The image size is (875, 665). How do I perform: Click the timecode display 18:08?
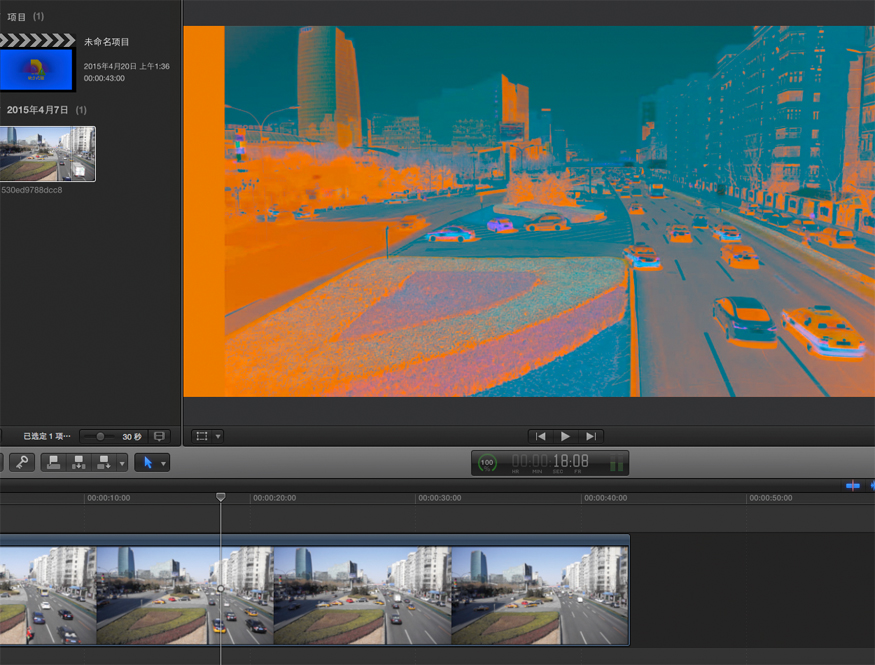pyautogui.click(x=570, y=462)
